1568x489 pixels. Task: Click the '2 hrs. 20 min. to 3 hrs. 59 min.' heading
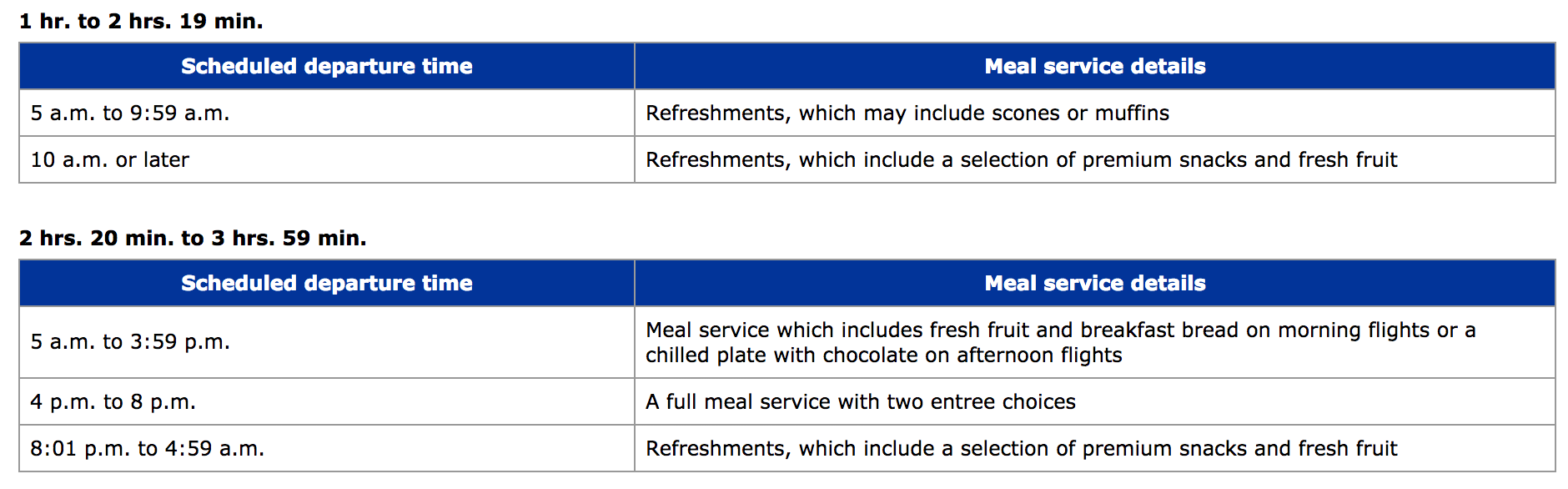click(193, 238)
